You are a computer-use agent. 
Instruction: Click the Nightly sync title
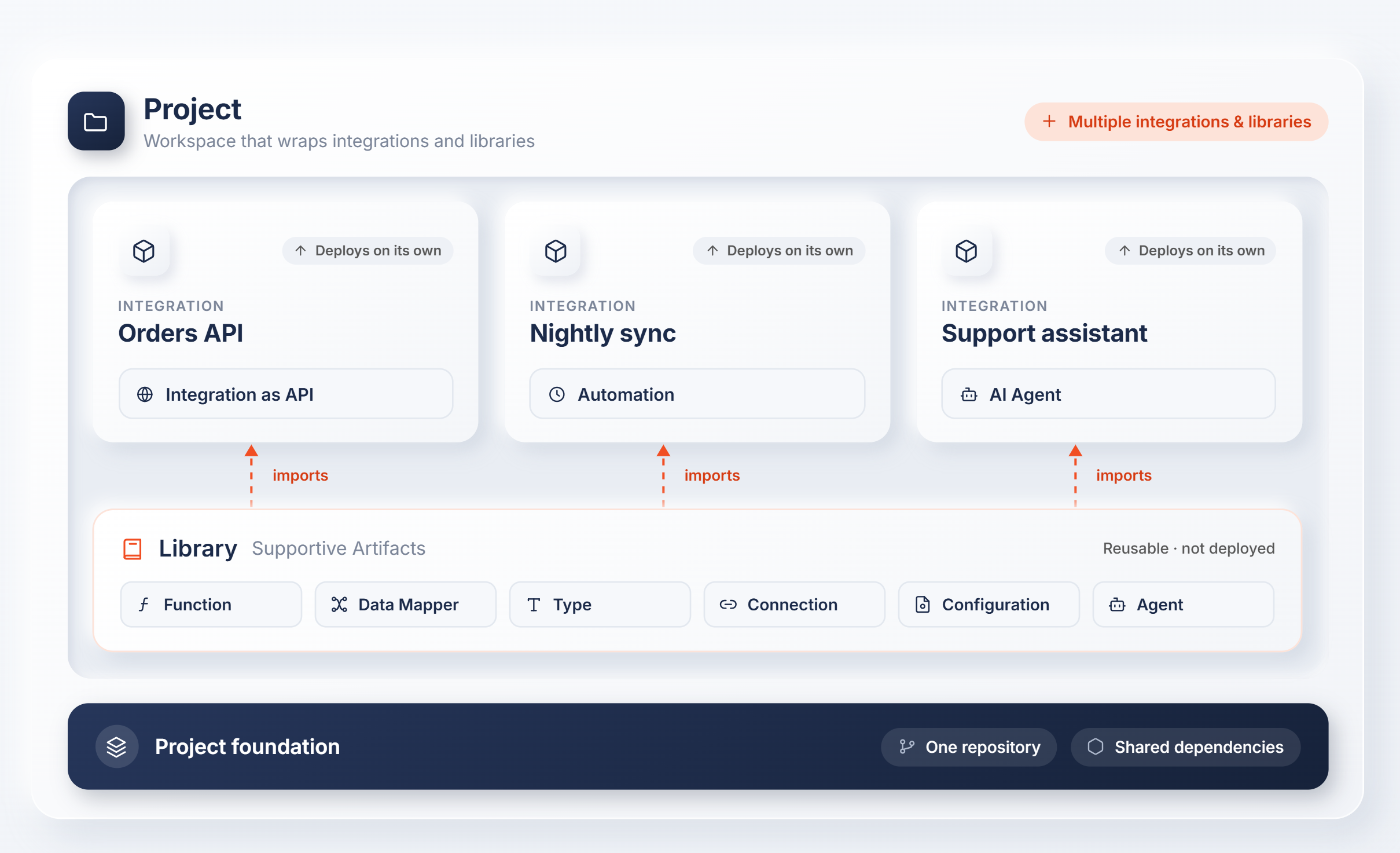(x=603, y=334)
